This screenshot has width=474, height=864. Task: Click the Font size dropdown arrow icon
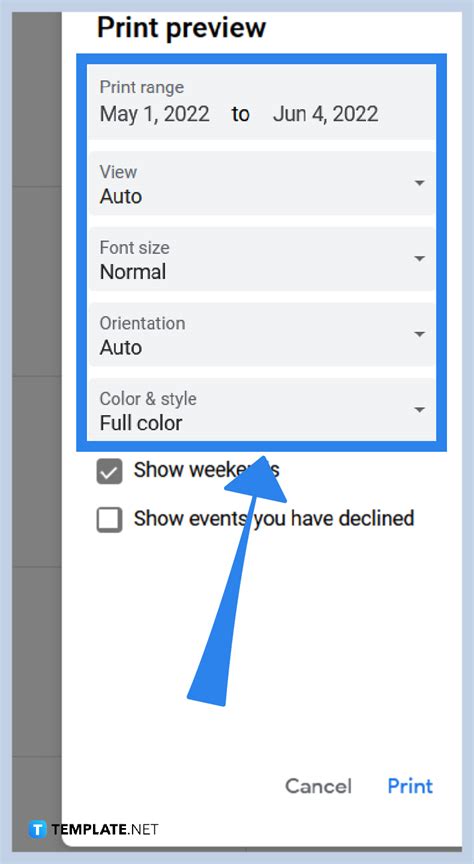[419, 258]
